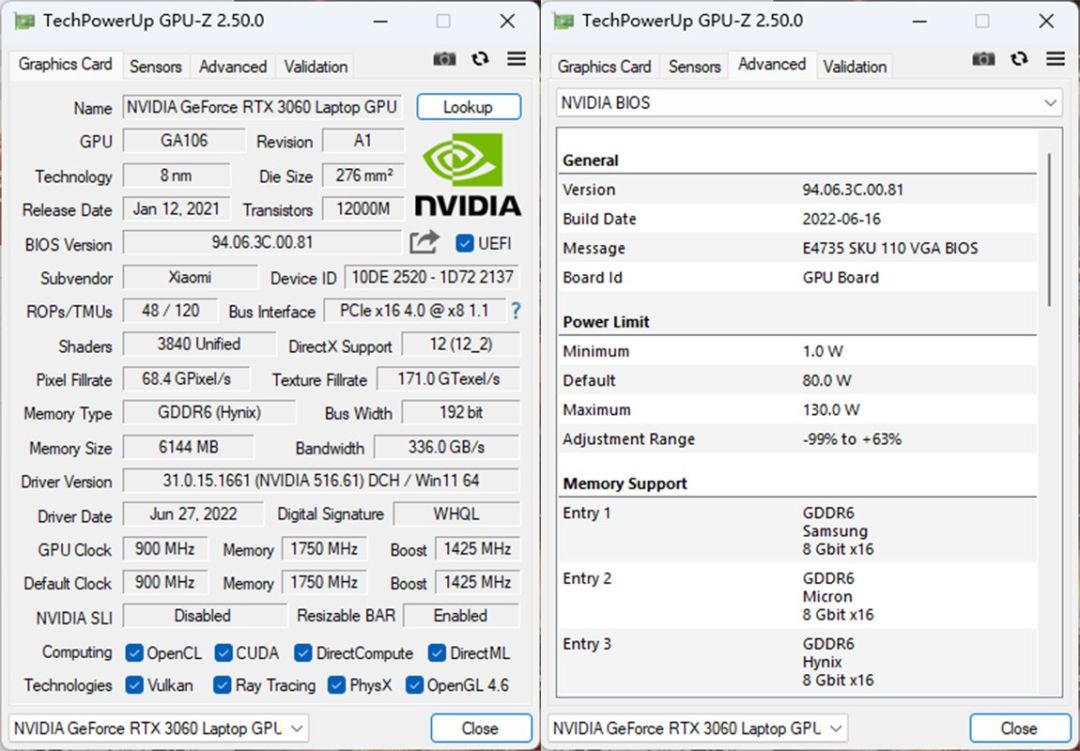This screenshot has height=751, width=1080.
Task: Click the Build Date 2022-06-16 value
Action: point(841,219)
